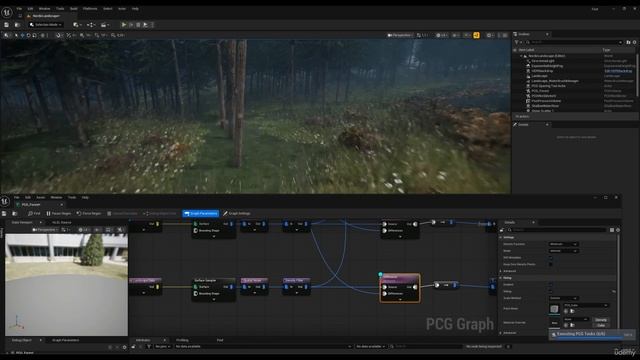
Task: Open the Cinematics toolbar dropdown
Action: tap(105, 25)
